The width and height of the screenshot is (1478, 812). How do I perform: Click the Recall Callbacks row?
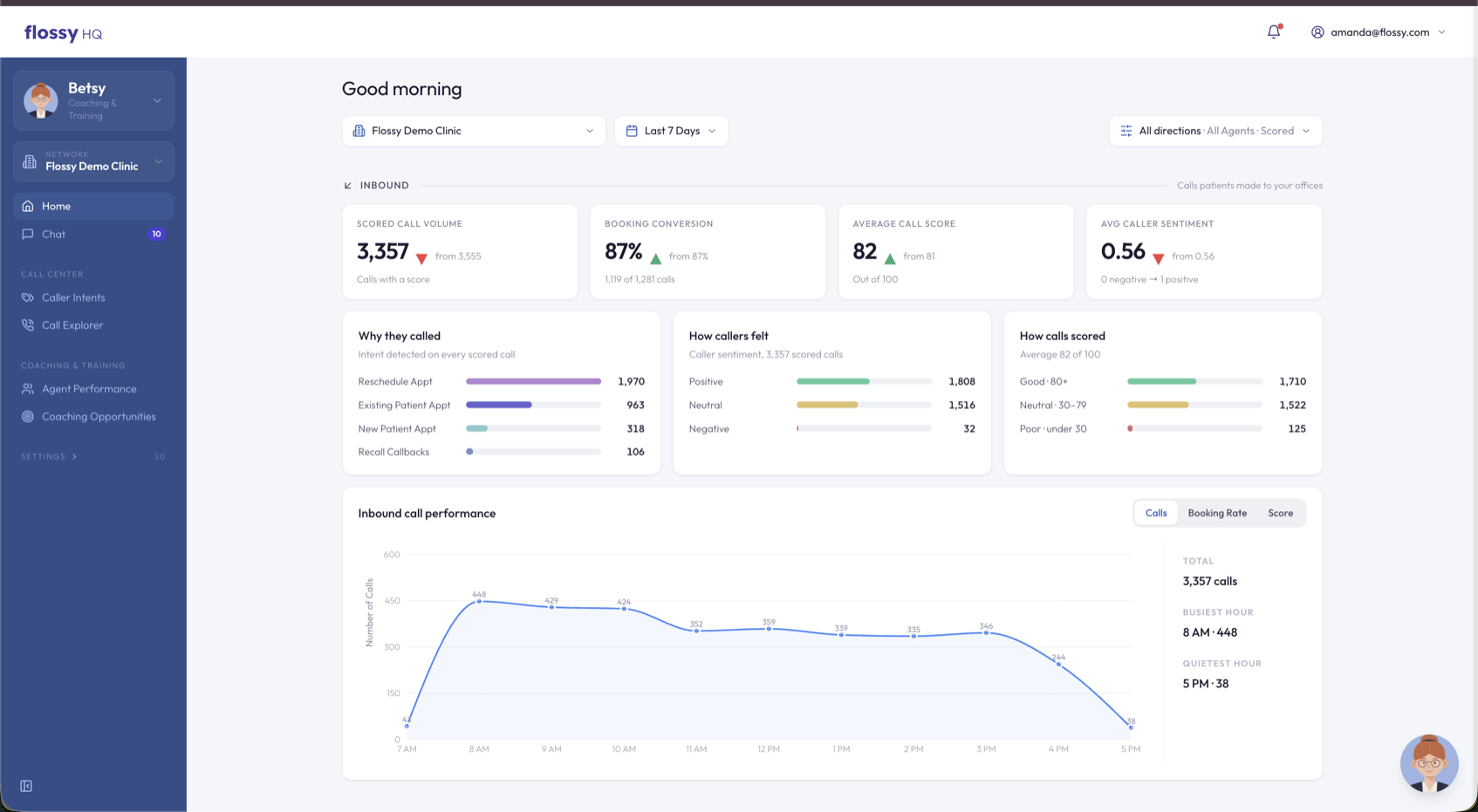point(501,452)
